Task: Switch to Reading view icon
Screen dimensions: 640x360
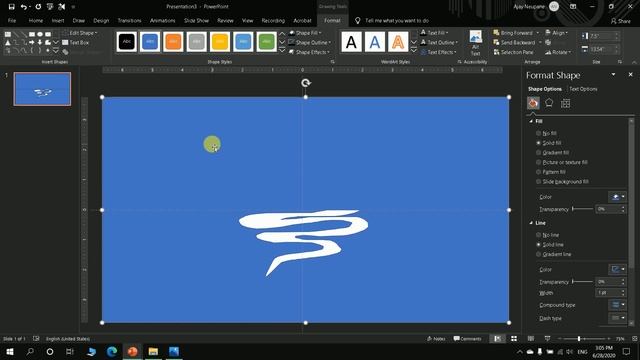Action: pos(531,339)
